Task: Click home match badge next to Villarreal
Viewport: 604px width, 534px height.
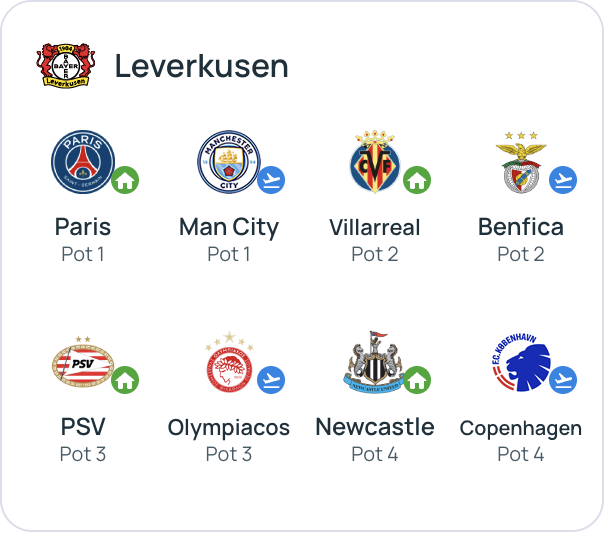Action: pyautogui.click(x=417, y=181)
